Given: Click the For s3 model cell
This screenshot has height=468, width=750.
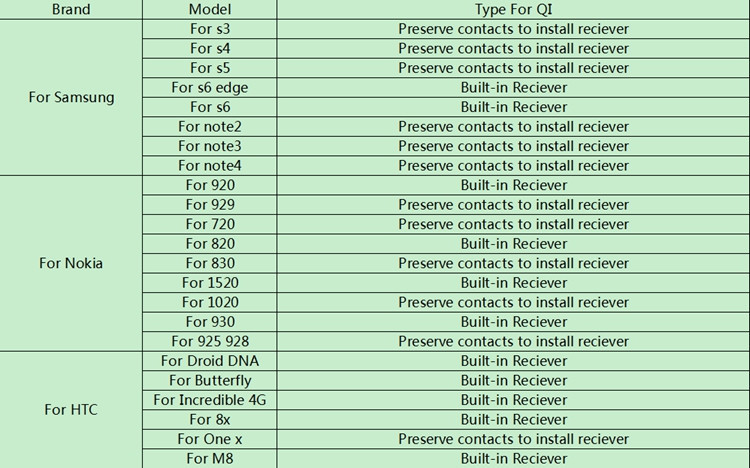Looking at the screenshot, I should pyautogui.click(x=210, y=29).
